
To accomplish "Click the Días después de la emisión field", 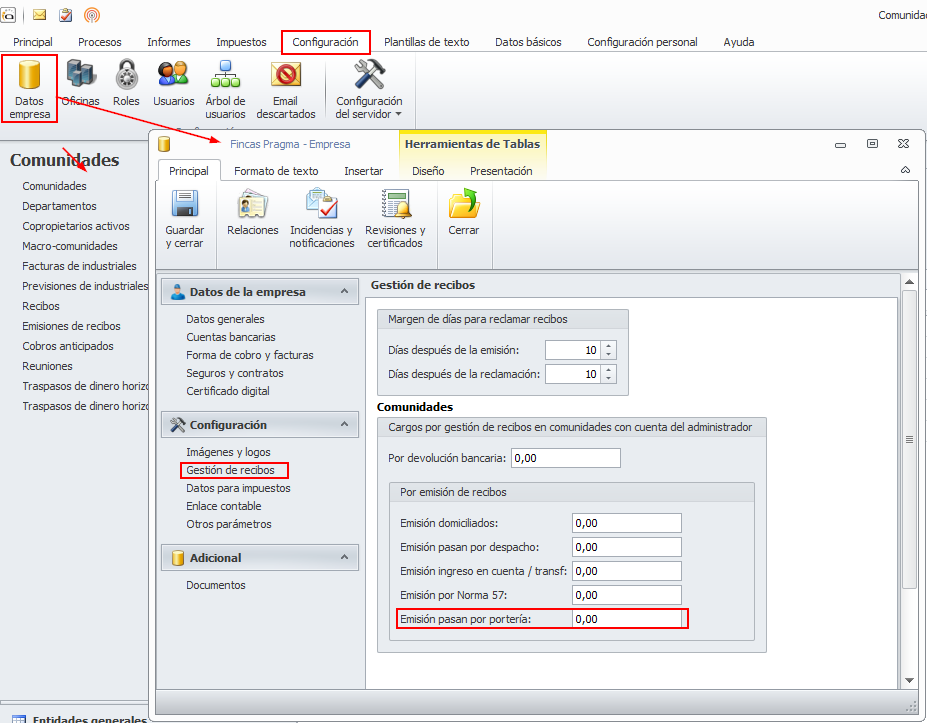I will [573, 350].
